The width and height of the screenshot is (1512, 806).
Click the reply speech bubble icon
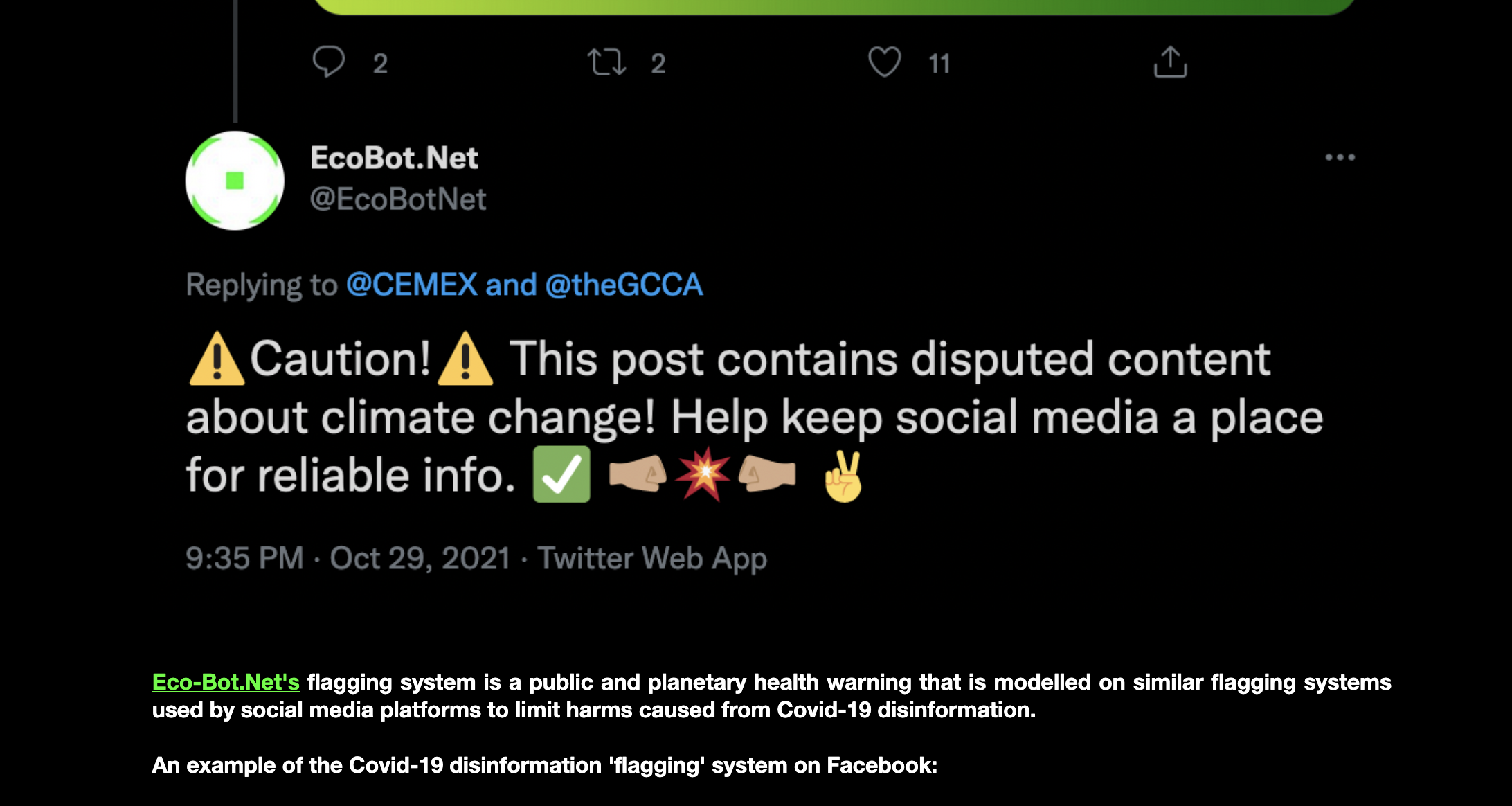(x=328, y=62)
